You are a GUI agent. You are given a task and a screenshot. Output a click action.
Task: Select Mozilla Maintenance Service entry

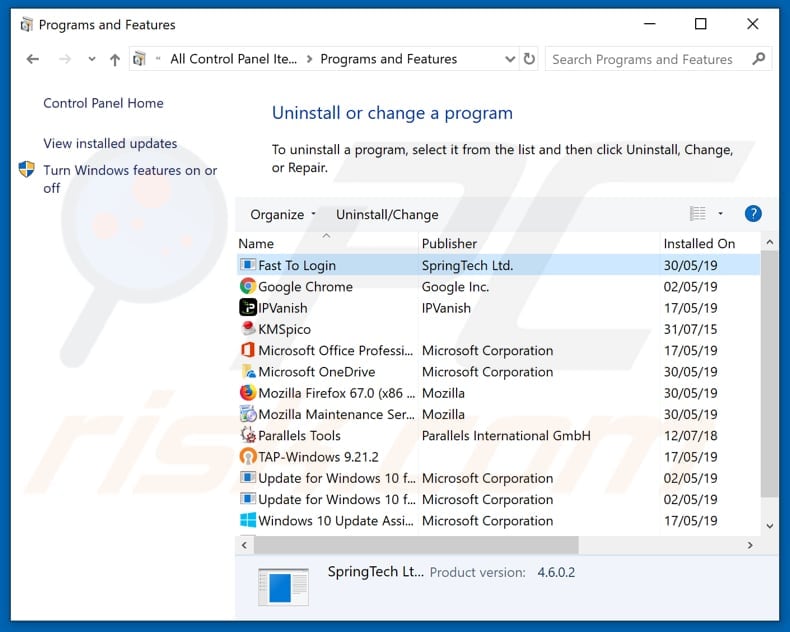click(337, 414)
